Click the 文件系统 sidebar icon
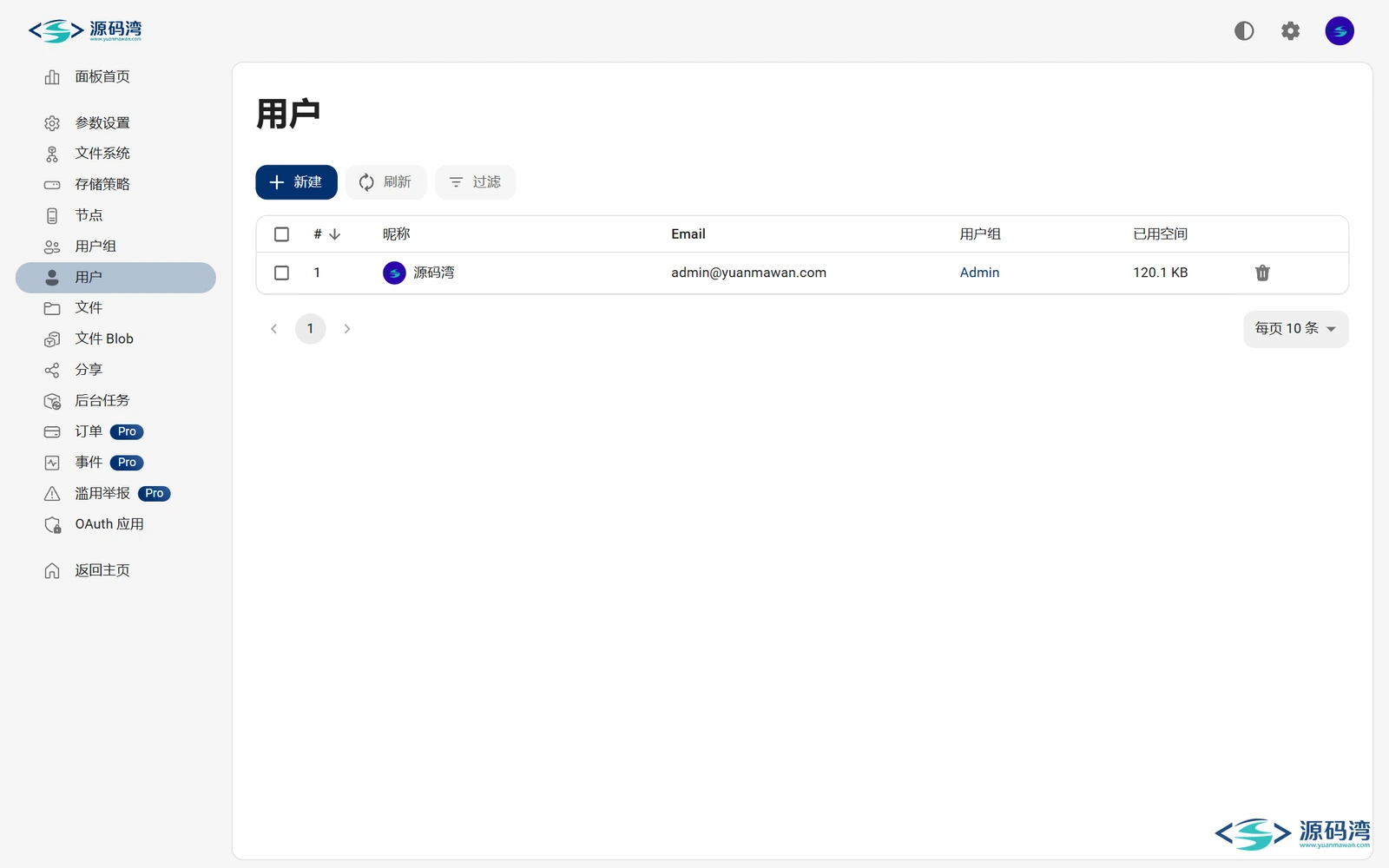 (x=52, y=154)
